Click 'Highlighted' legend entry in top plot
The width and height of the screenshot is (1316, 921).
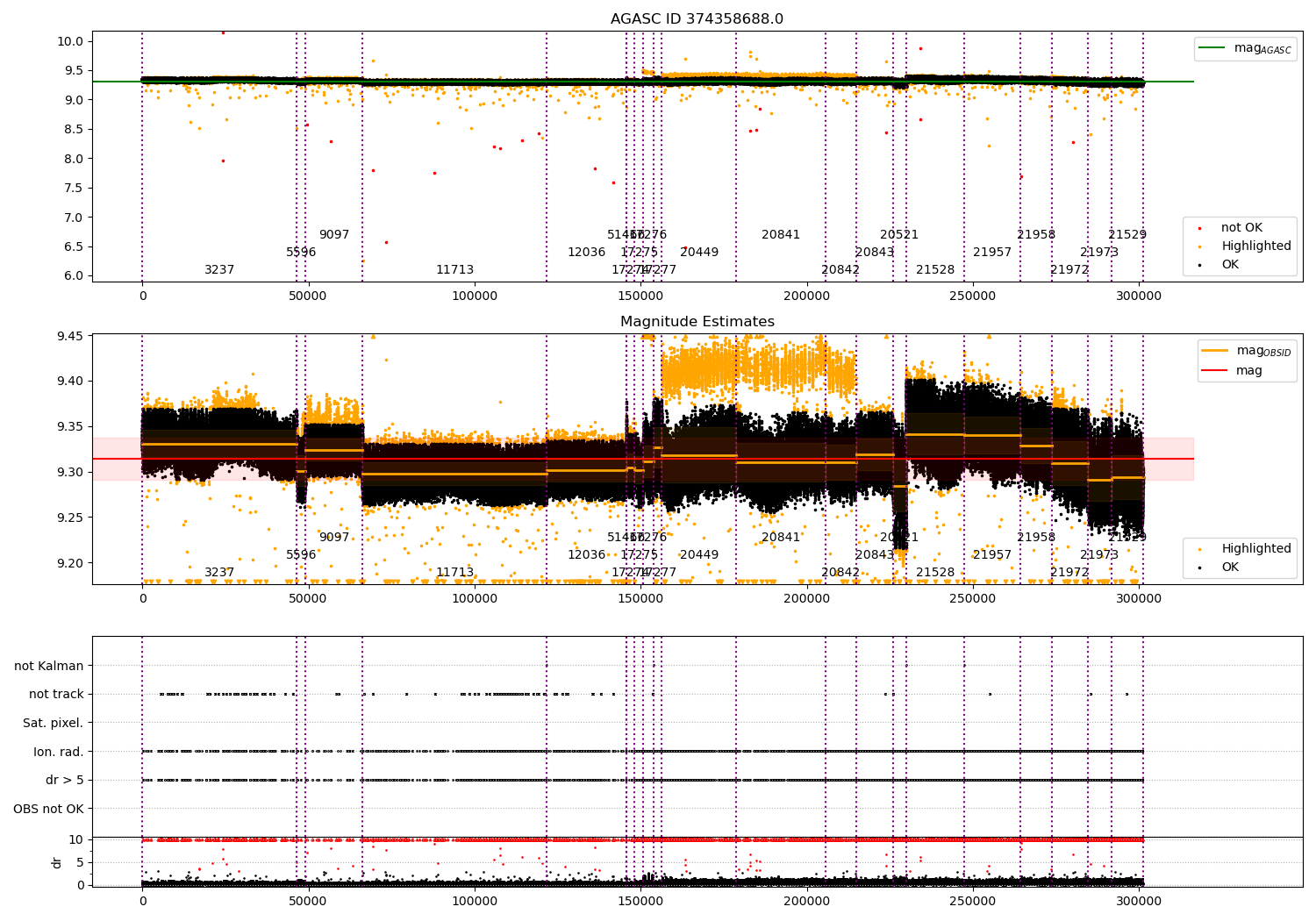(1245, 246)
